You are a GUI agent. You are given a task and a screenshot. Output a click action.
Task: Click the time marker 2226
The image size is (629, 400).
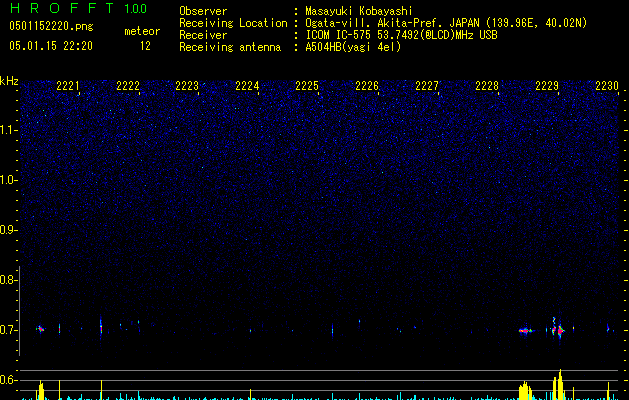click(x=367, y=85)
